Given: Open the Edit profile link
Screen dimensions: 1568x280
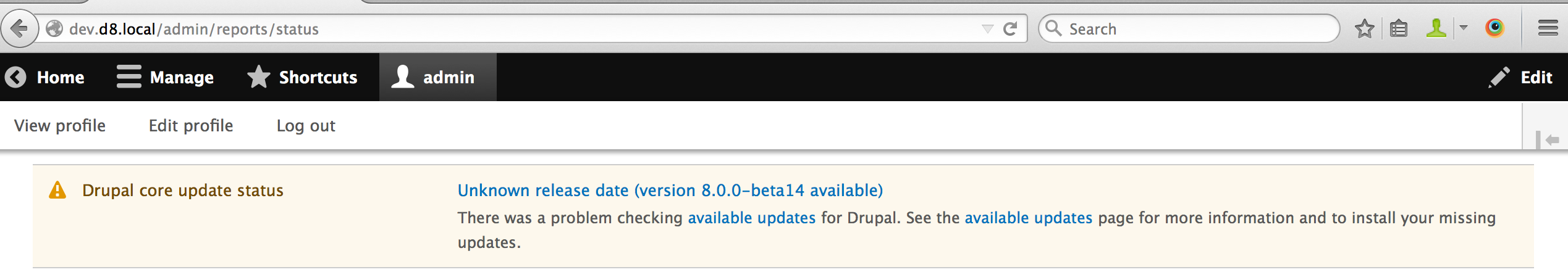Looking at the screenshot, I should click(x=191, y=126).
